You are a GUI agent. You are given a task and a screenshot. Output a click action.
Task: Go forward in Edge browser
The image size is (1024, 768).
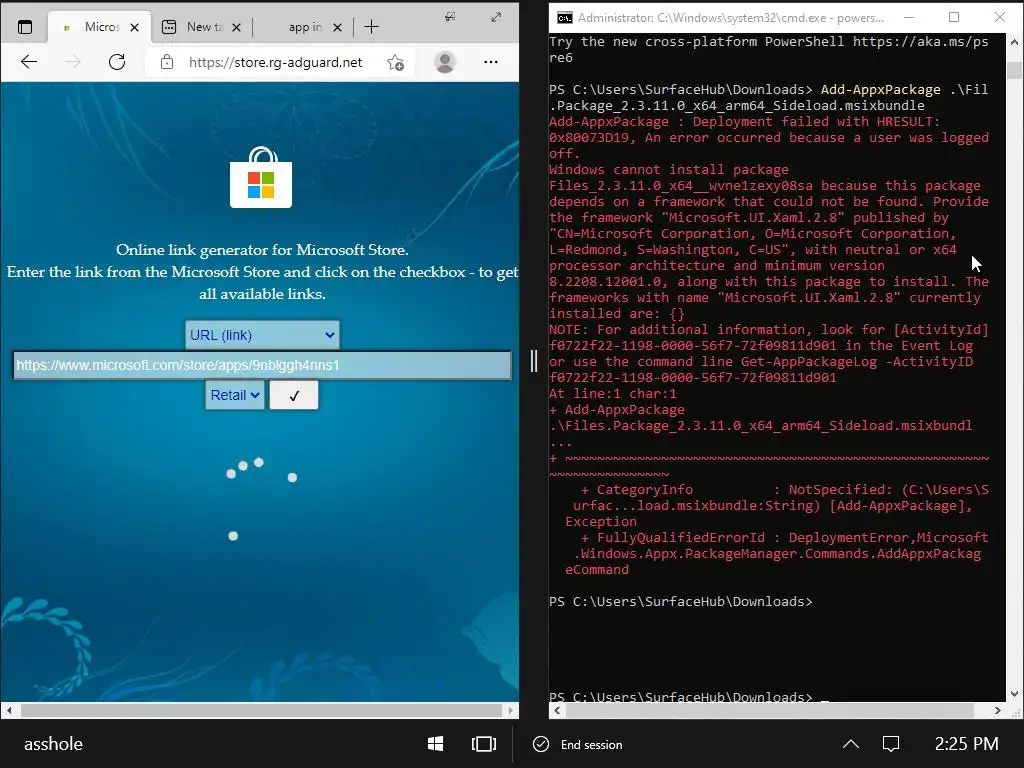pos(72,62)
